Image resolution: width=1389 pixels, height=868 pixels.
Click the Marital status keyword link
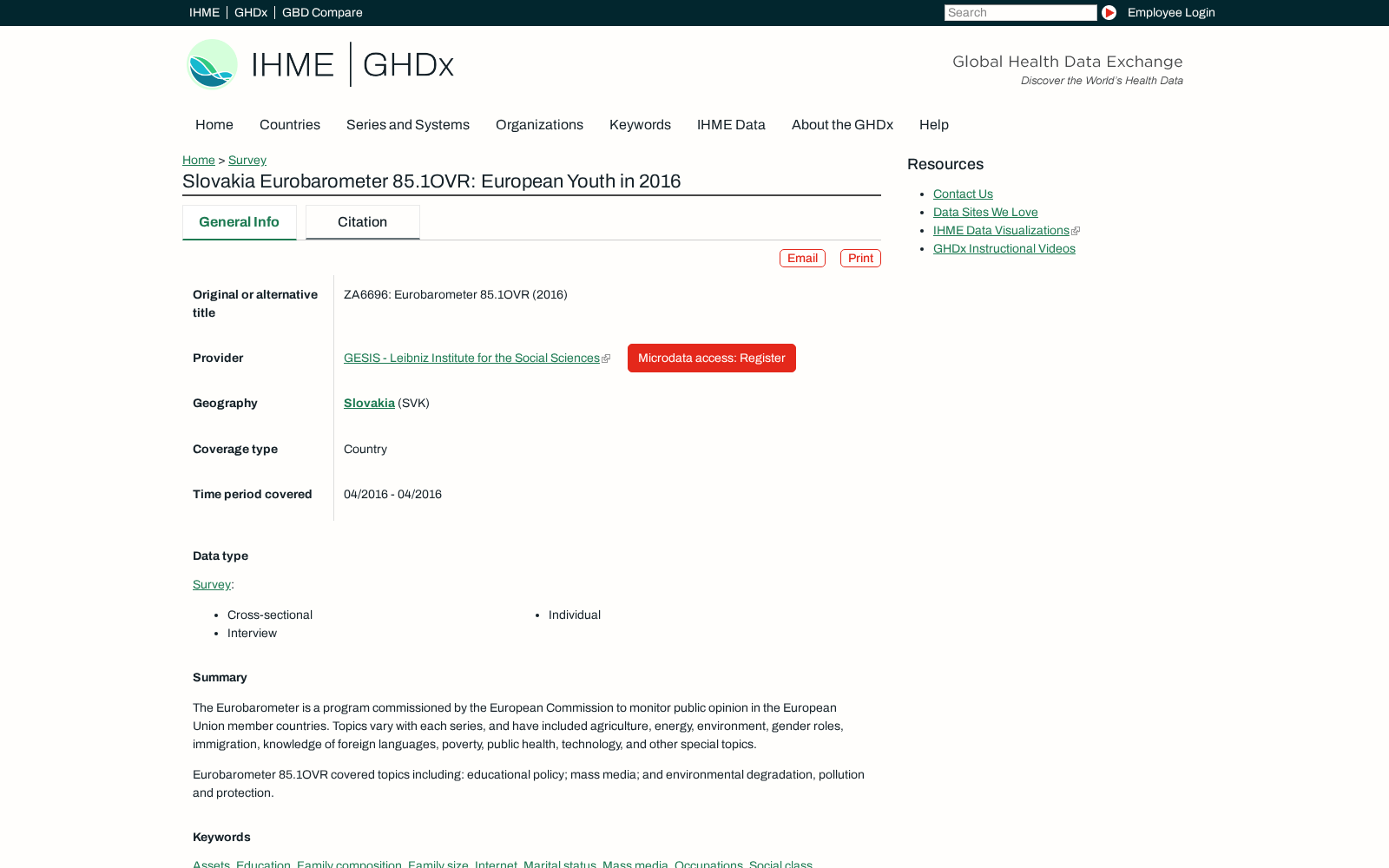tap(559, 864)
